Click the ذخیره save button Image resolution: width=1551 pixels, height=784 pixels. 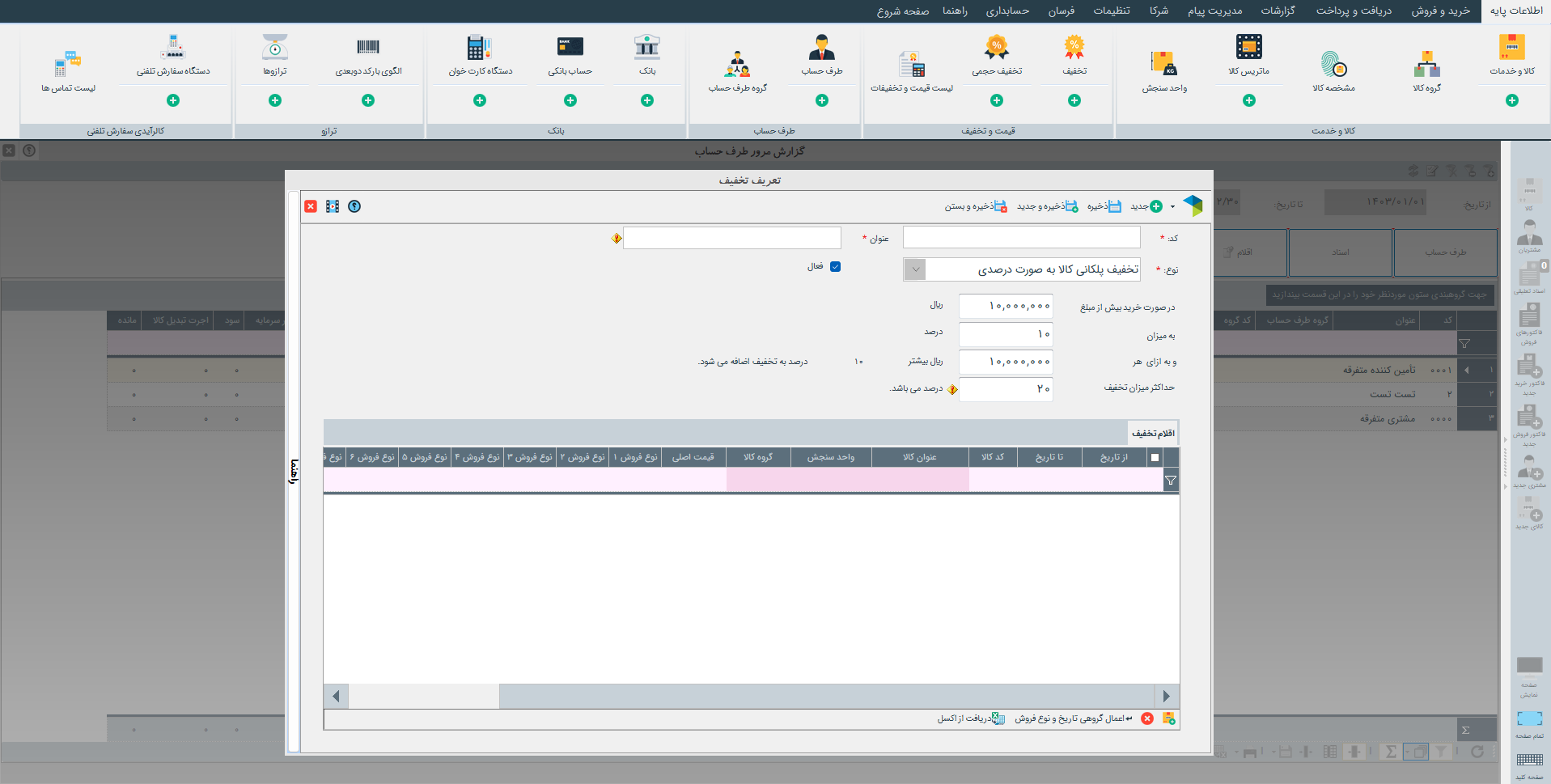coord(1104,206)
